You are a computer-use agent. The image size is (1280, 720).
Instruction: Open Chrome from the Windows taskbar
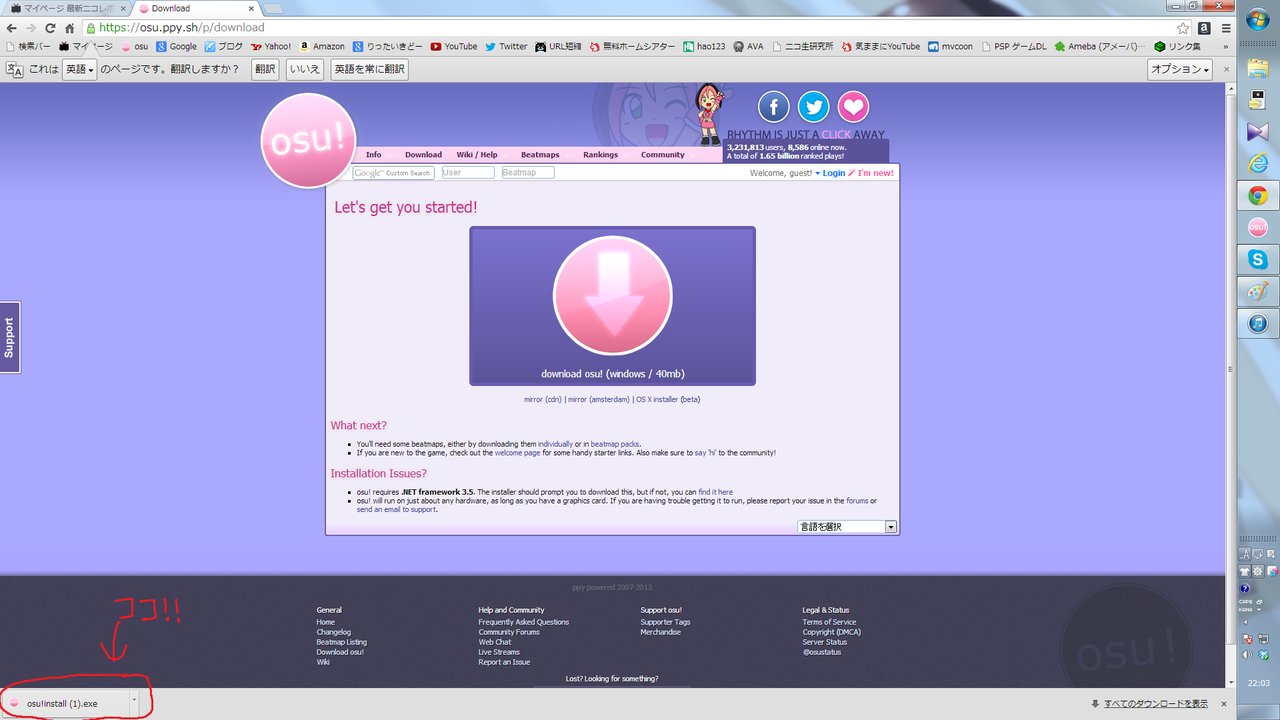pos(1258,196)
